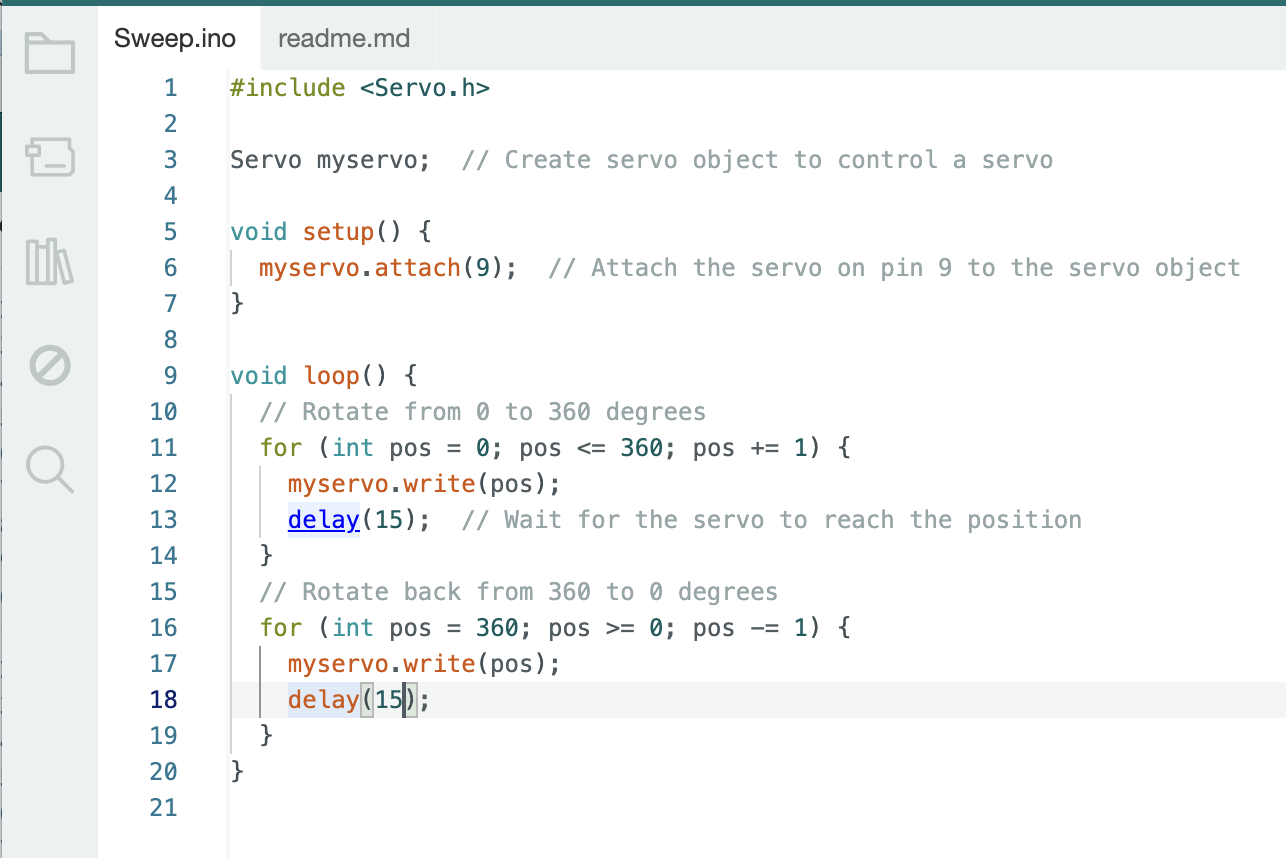Click the closing brace on line 20
Viewport: 1286px width, 858px height.
pos(237,772)
